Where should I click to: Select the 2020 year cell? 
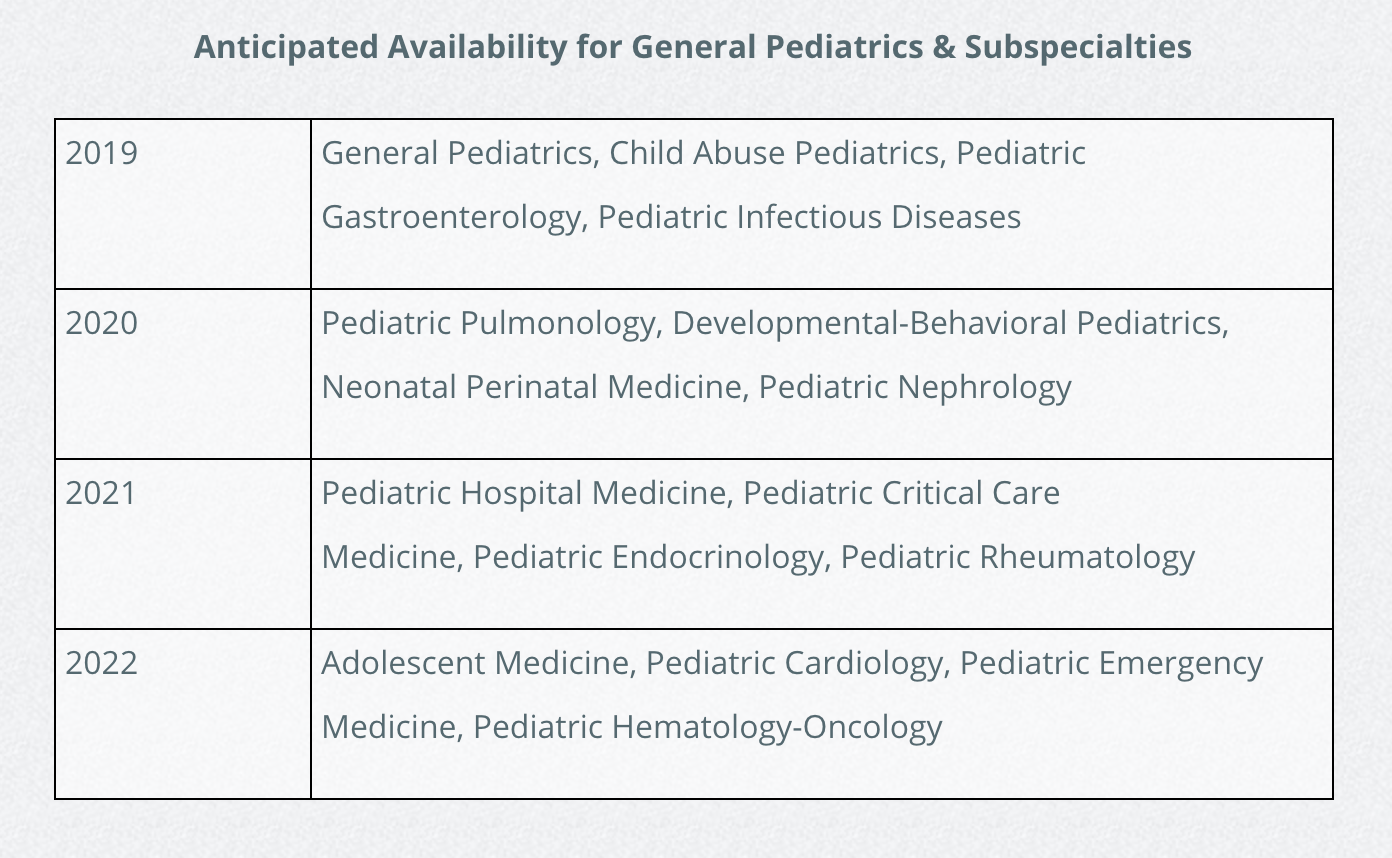pos(183,374)
